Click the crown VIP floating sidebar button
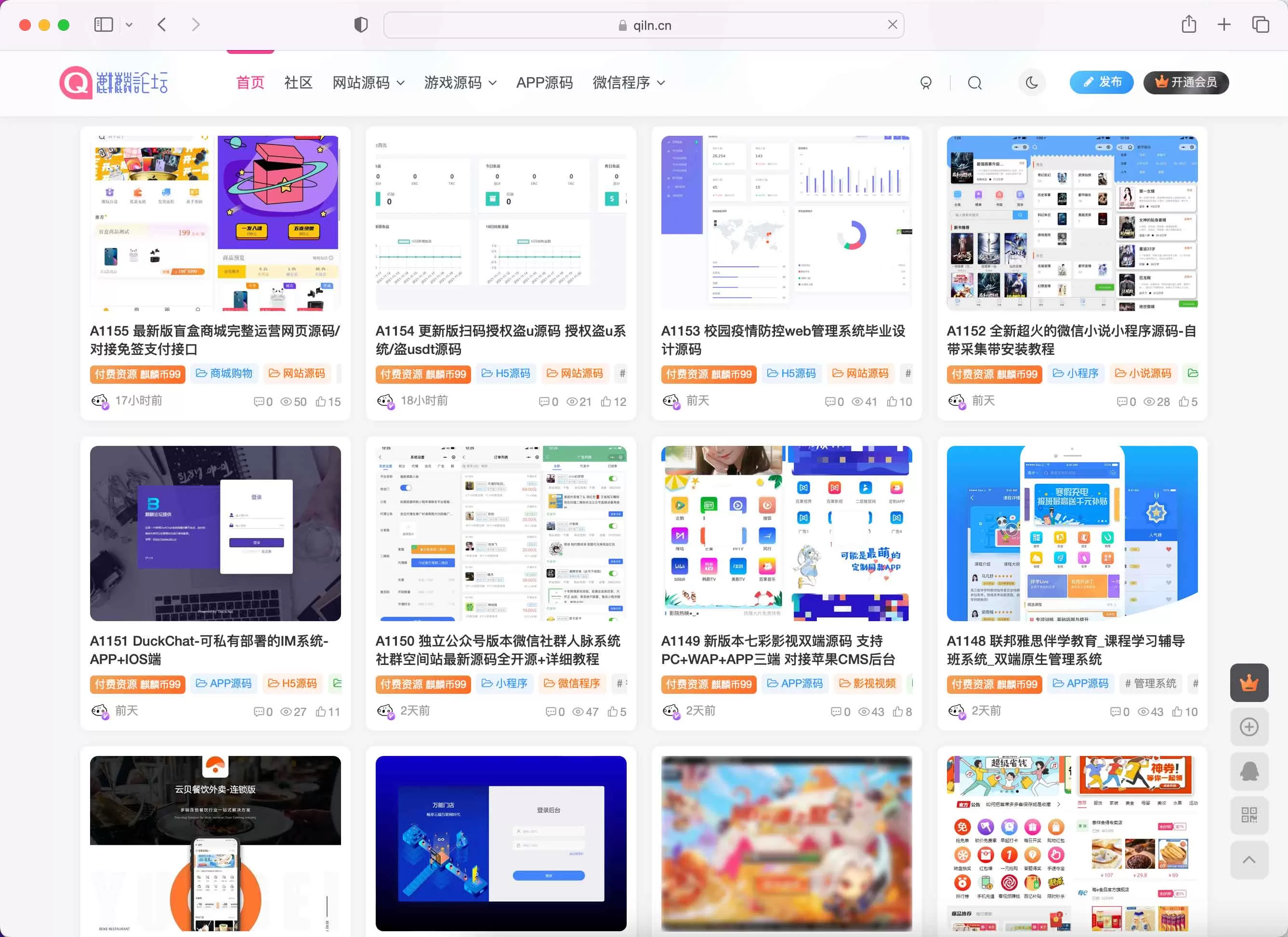This screenshot has height=937, width=1288. tap(1249, 683)
